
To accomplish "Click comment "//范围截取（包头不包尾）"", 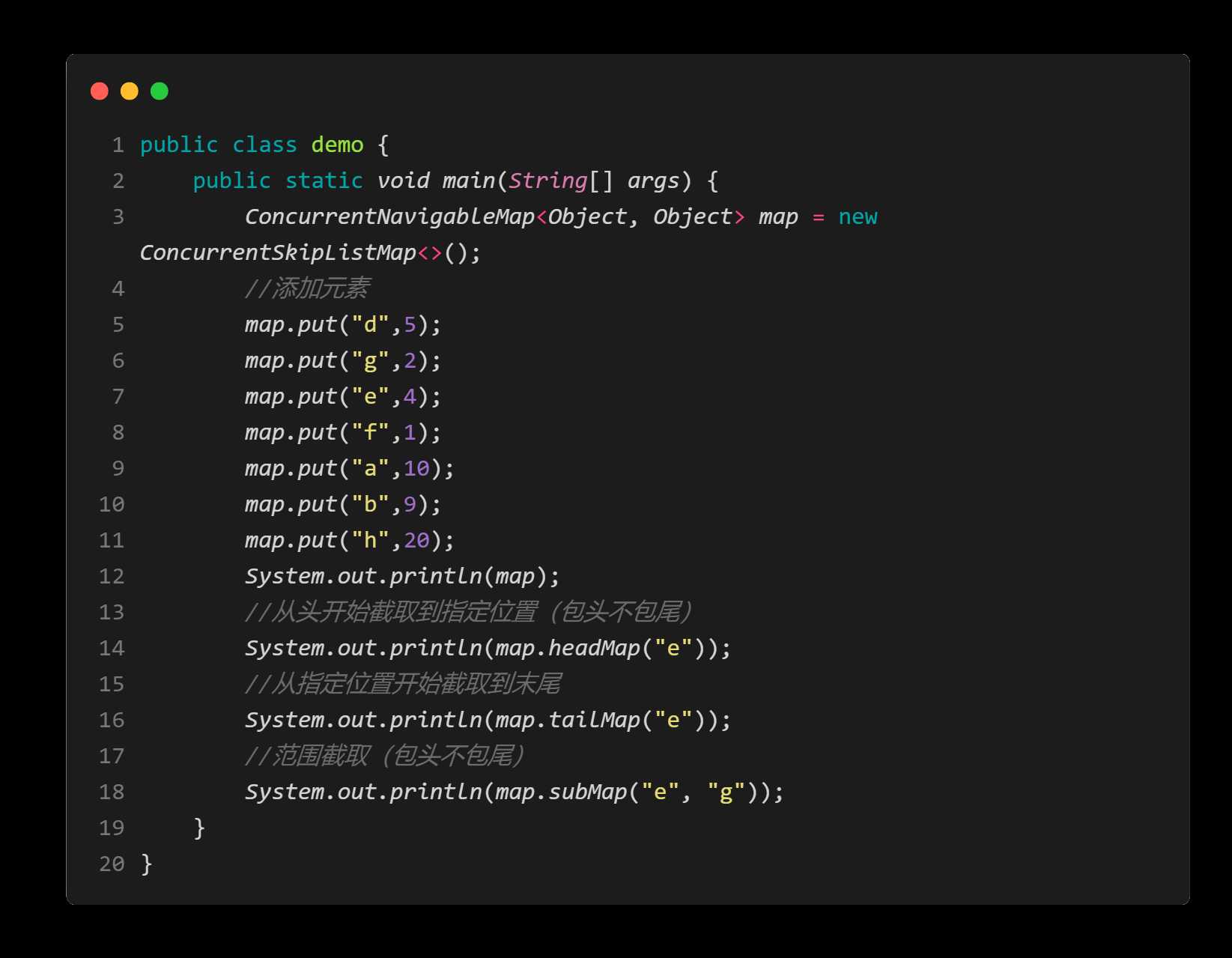I will [385, 756].
